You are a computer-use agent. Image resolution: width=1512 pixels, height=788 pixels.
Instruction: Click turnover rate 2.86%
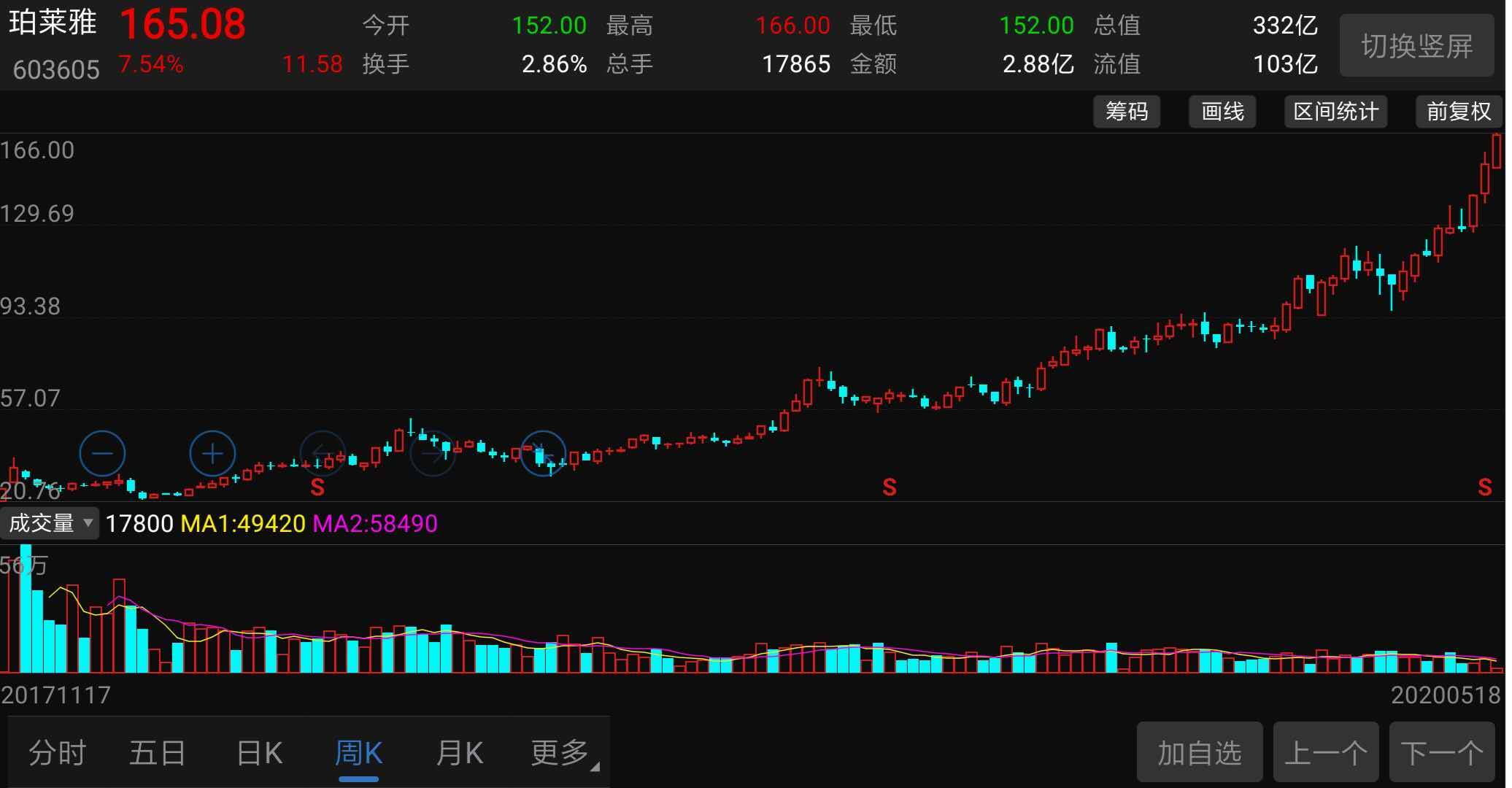(555, 64)
